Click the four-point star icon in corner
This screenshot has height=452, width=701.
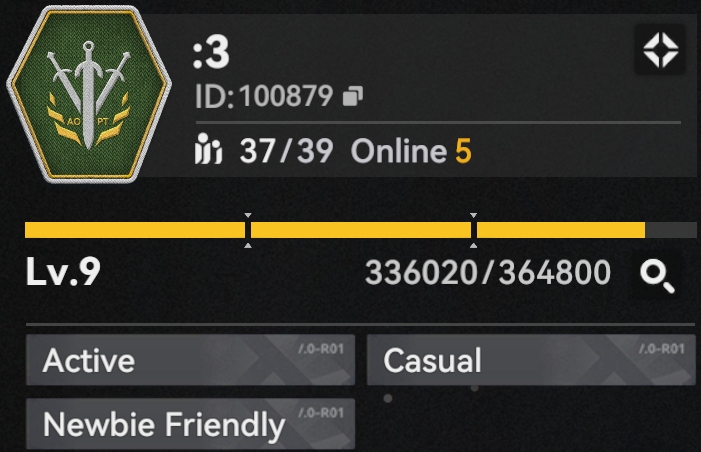660,50
